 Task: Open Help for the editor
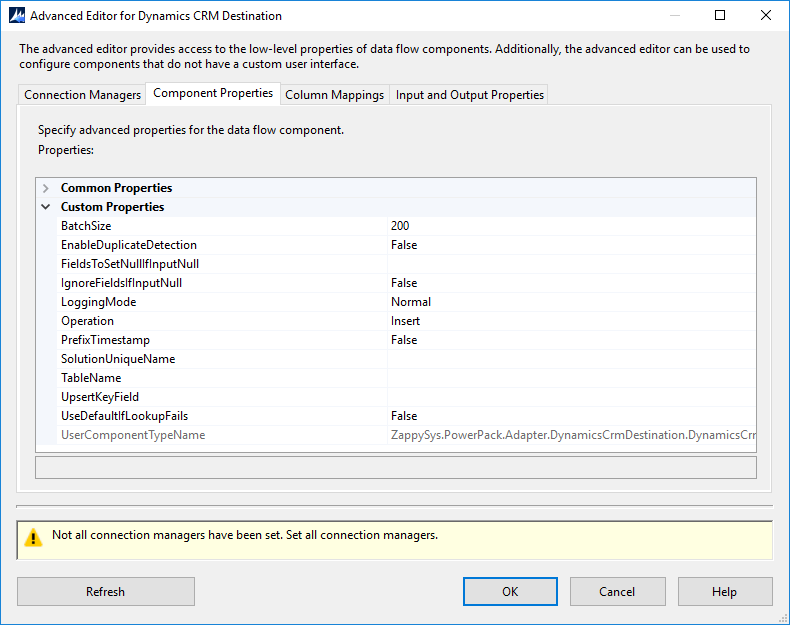pyautogui.click(x=725, y=591)
